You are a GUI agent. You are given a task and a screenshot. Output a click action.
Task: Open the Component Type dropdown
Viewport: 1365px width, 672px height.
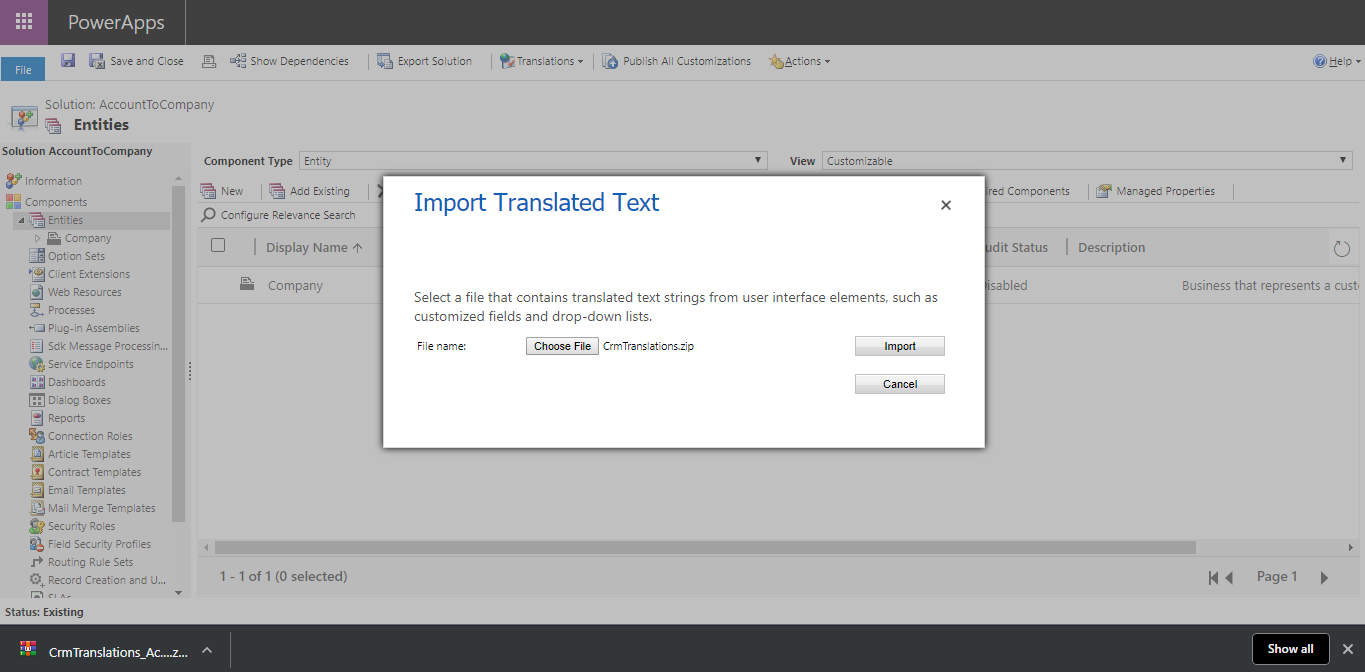click(x=533, y=161)
